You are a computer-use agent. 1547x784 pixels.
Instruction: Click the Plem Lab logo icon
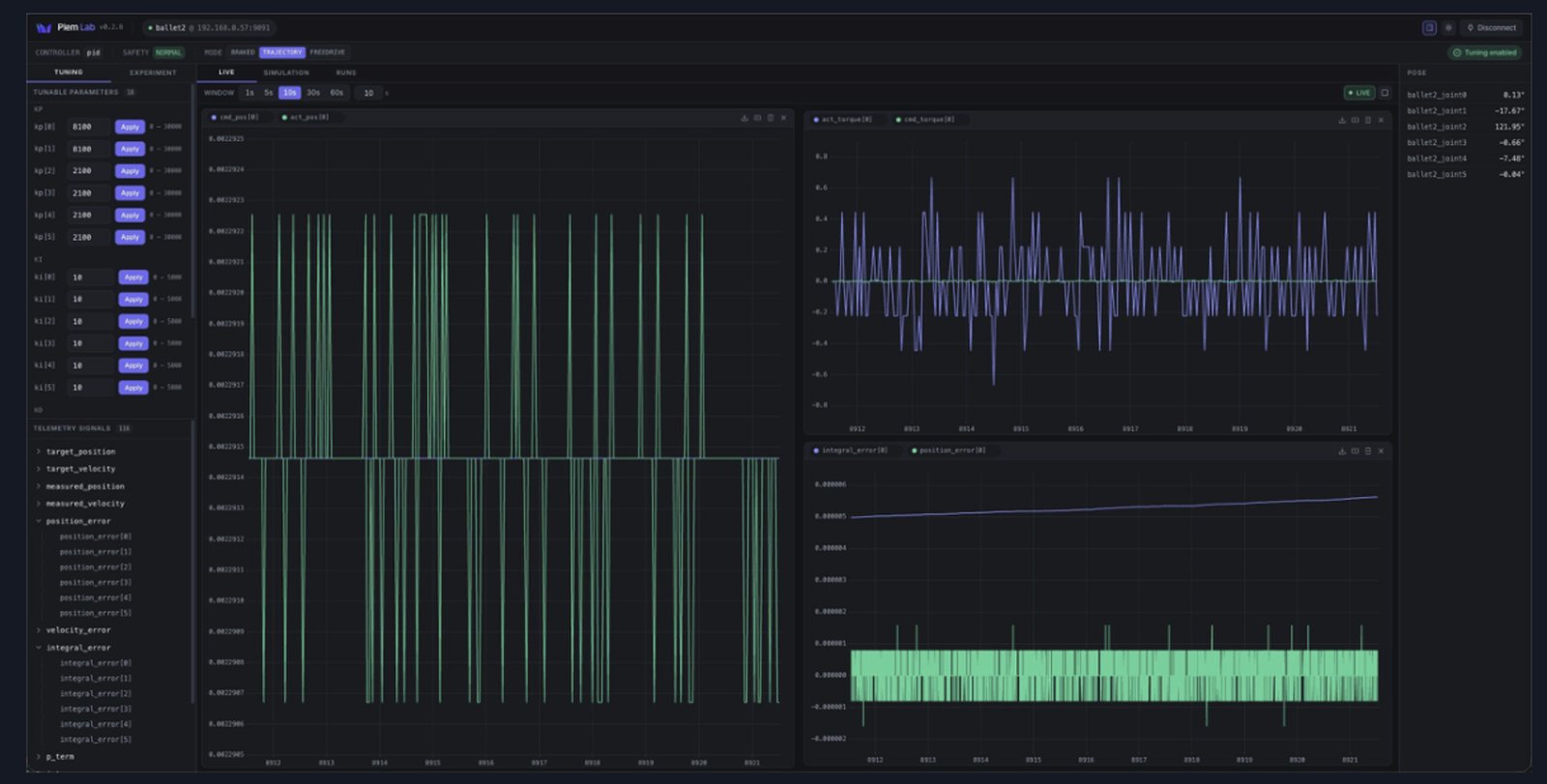click(x=44, y=28)
